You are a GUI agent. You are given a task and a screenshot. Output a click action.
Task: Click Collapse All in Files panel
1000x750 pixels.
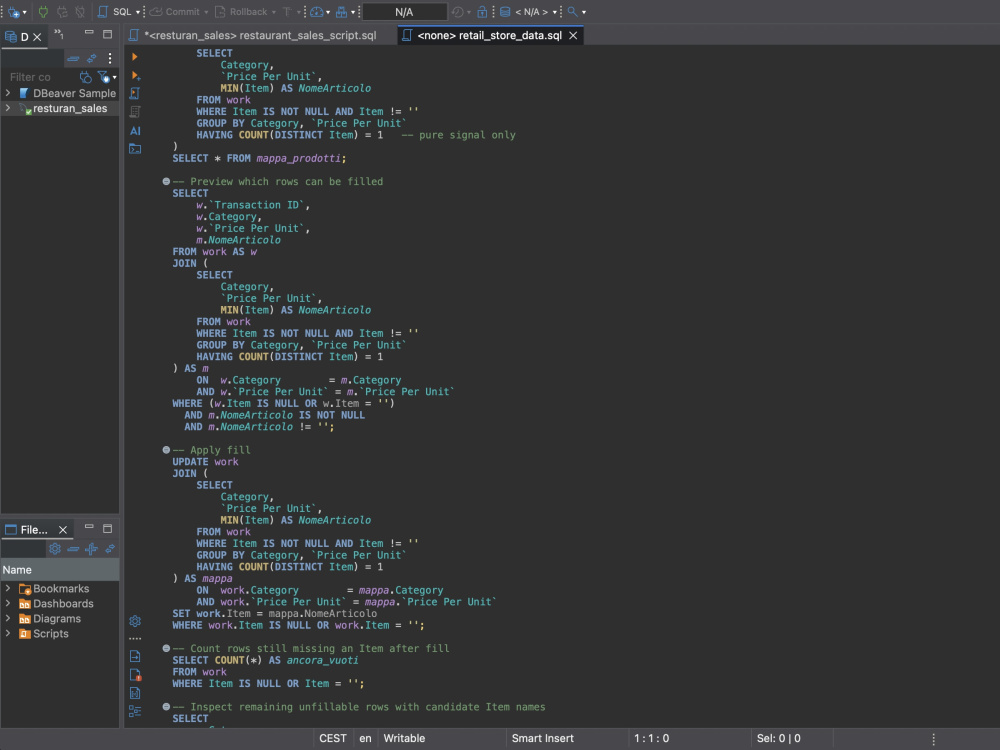click(73, 549)
